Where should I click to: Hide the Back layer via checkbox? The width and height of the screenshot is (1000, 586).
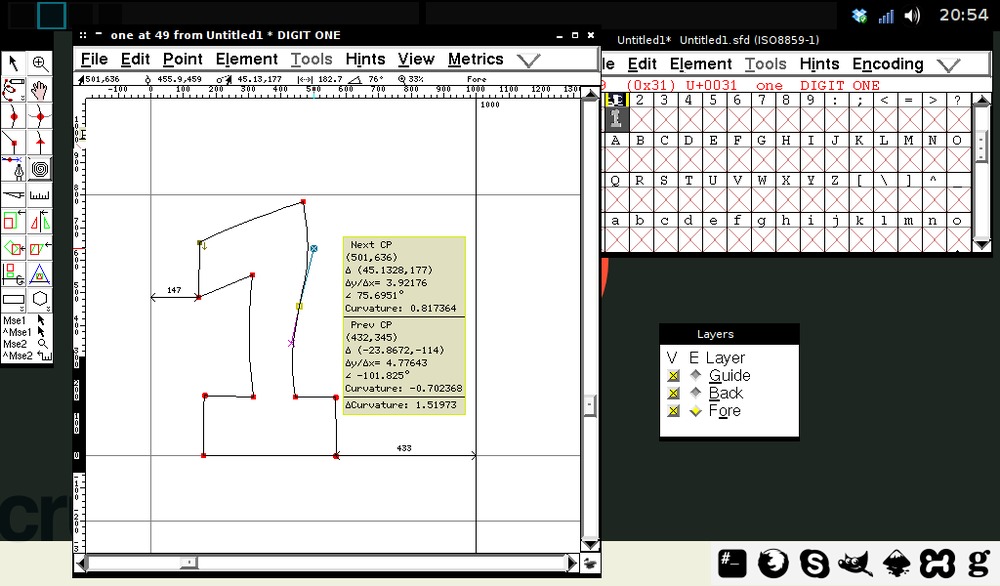(673, 394)
